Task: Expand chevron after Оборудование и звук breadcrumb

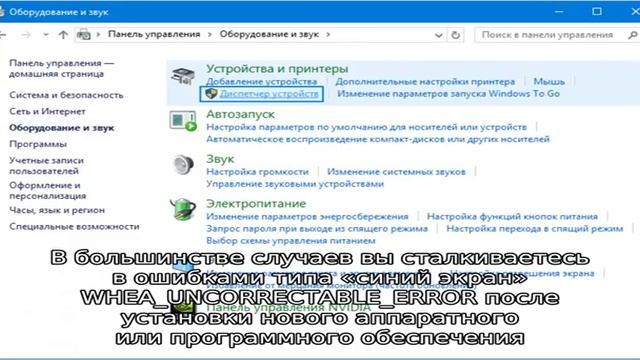Action: click(x=328, y=35)
